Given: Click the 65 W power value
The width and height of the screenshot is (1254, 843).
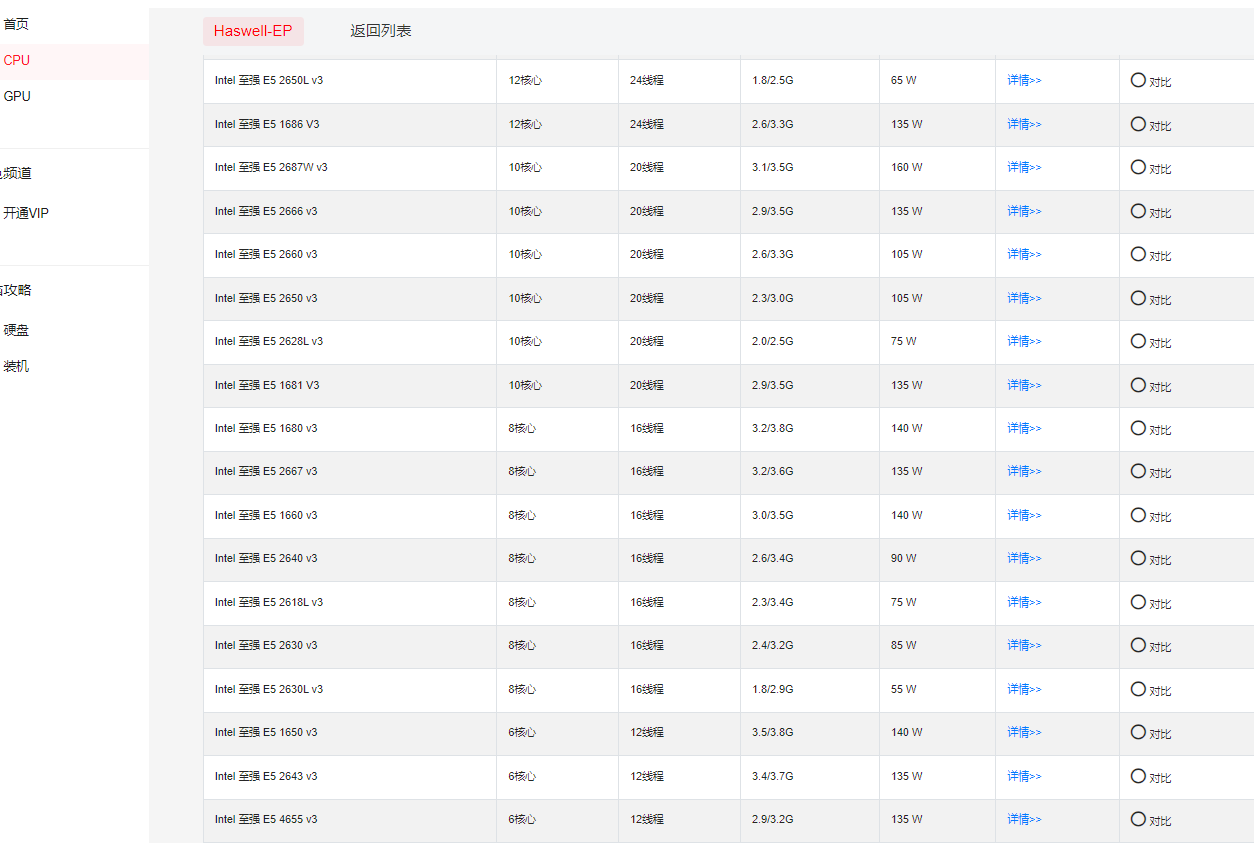Looking at the screenshot, I should tap(904, 80).
